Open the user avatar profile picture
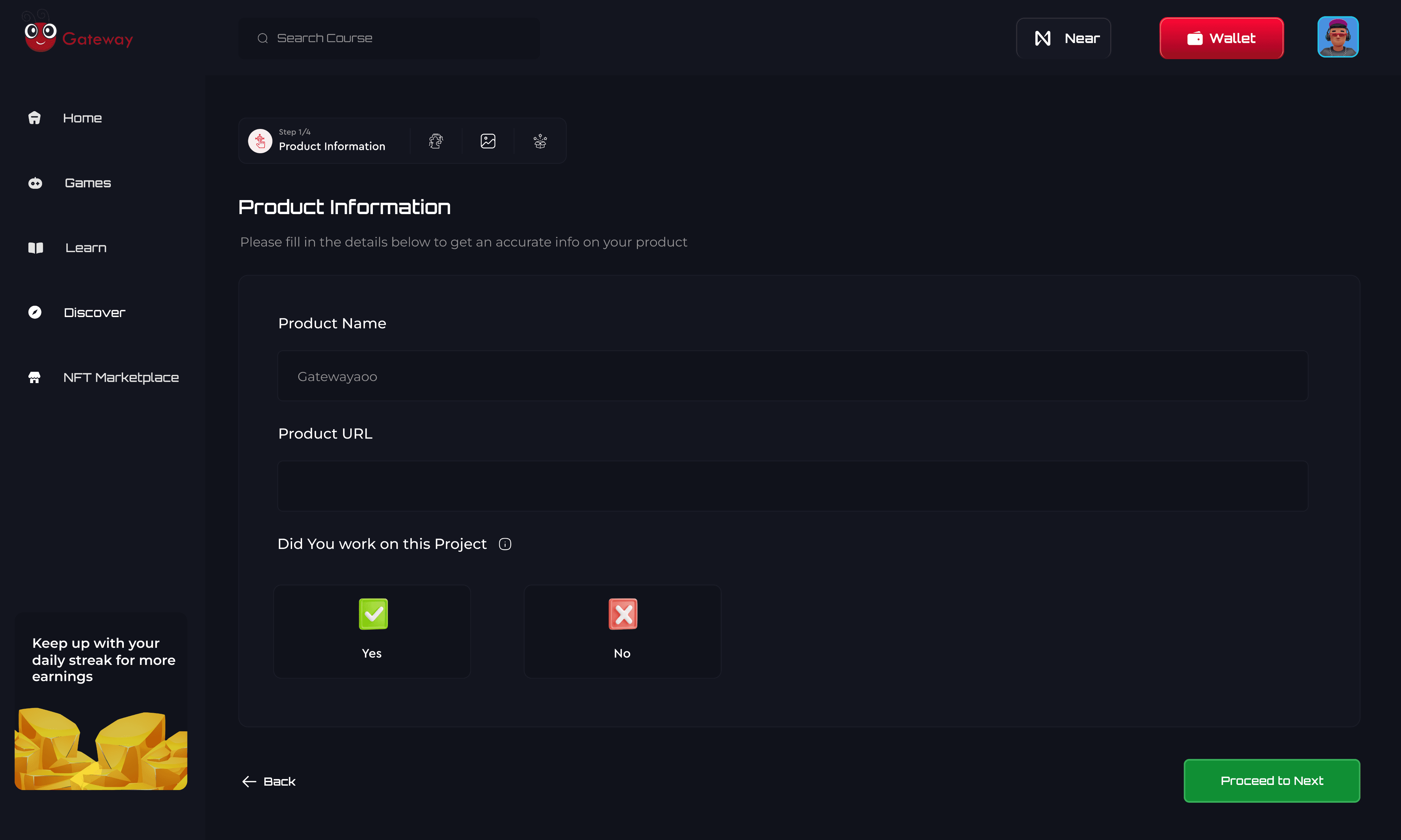Screen dimensions: 1401x840 click(1338, 37)
